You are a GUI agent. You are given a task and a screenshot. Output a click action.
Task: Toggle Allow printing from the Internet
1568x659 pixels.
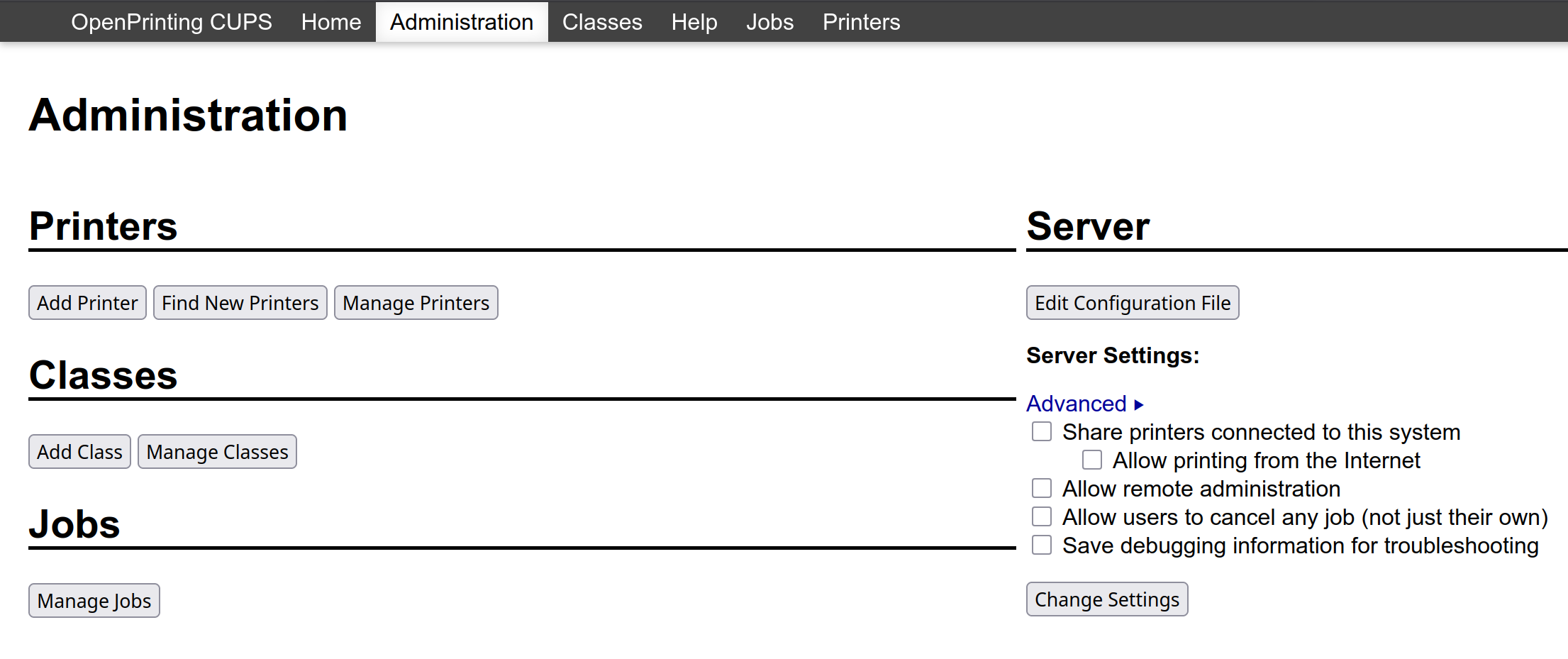(x=1092, y=460)
